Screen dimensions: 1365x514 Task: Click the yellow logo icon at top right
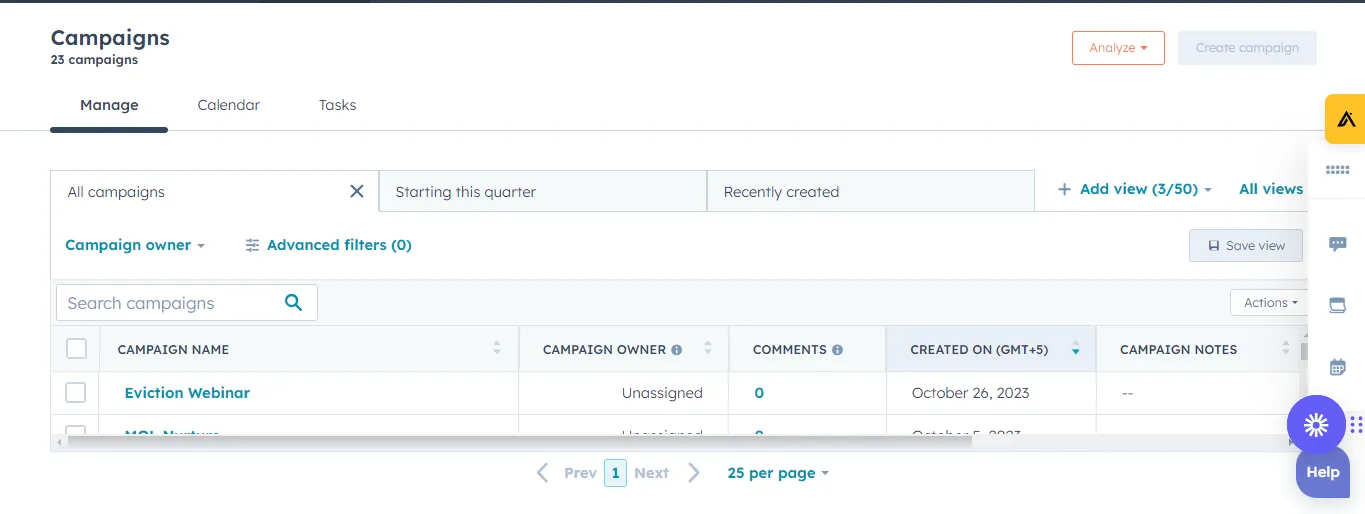click(1345, 119)
